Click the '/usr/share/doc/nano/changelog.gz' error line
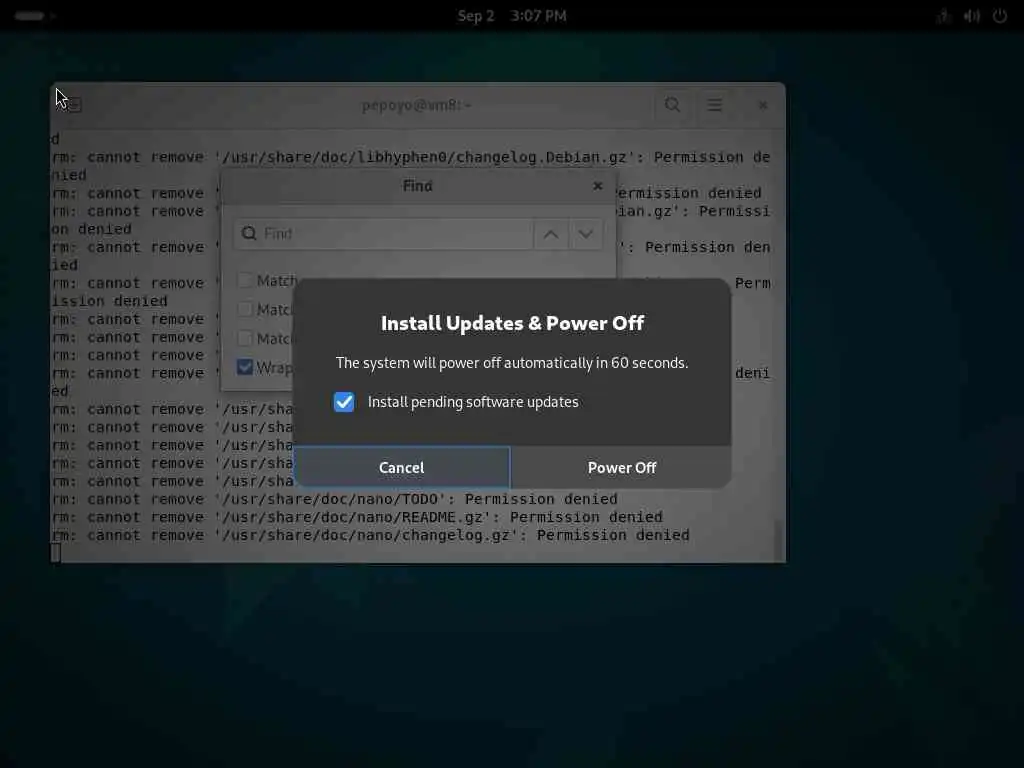The height and width of the screenshot is (768, 1024). 371,536
